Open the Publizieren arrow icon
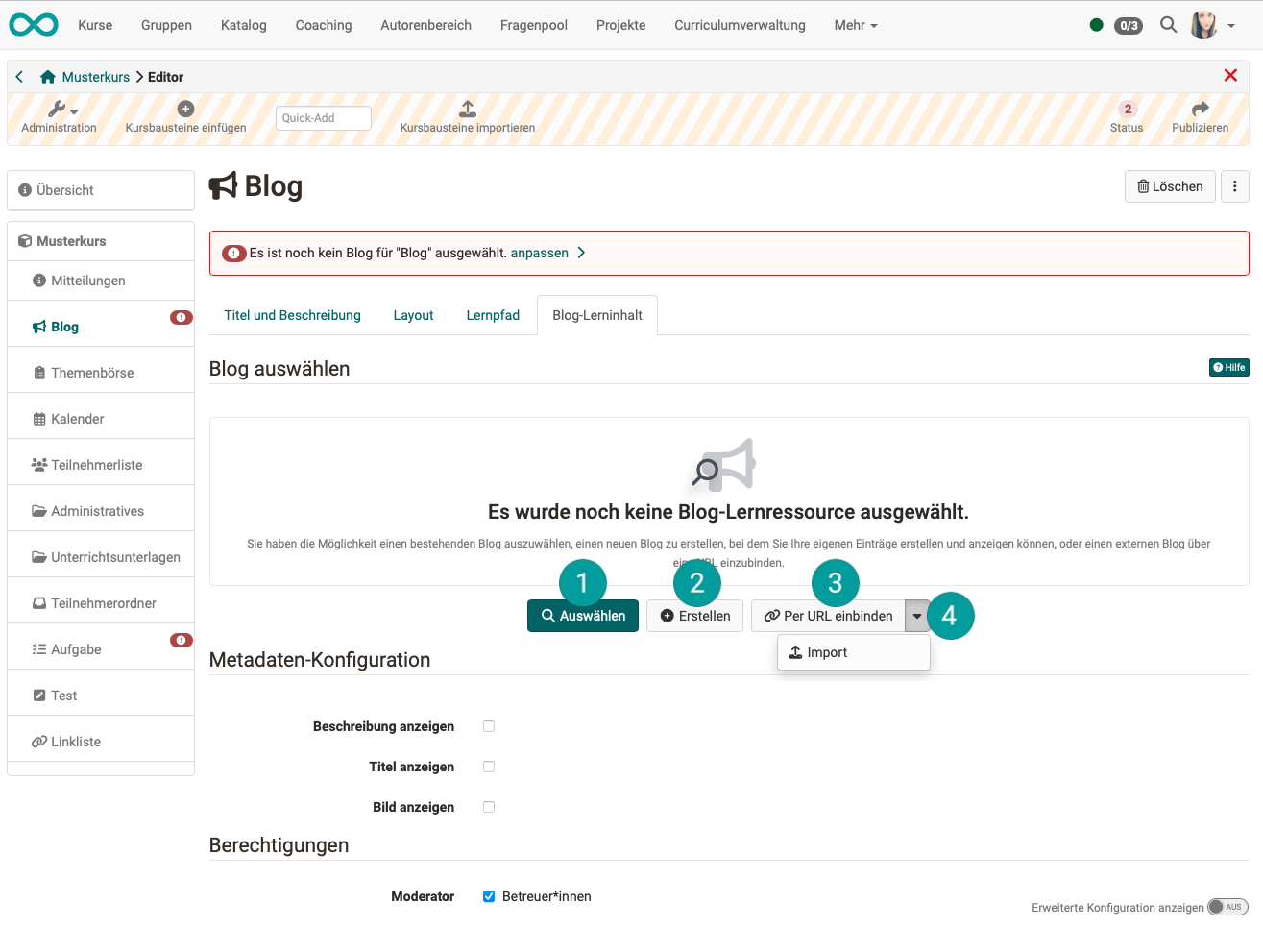 [1200, 108]
